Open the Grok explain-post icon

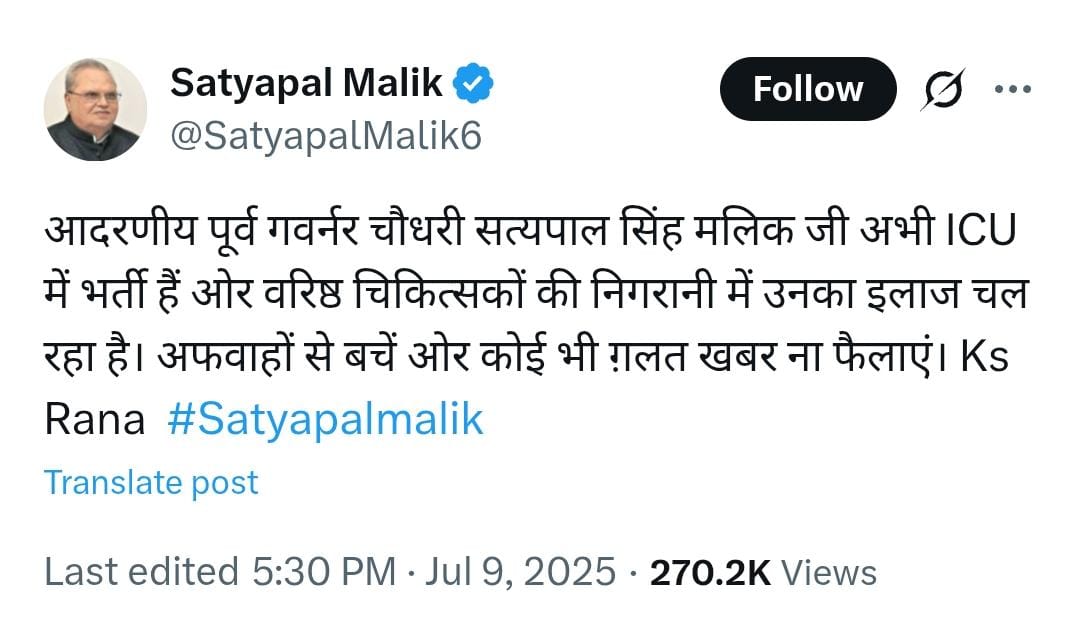pos(943,90)
